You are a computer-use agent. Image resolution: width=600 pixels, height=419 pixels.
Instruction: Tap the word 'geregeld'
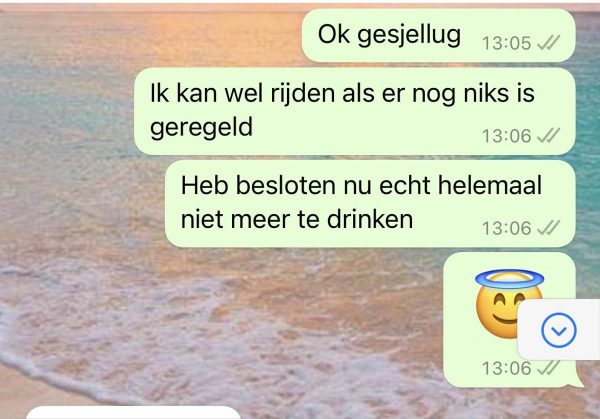tap(201, 128)
